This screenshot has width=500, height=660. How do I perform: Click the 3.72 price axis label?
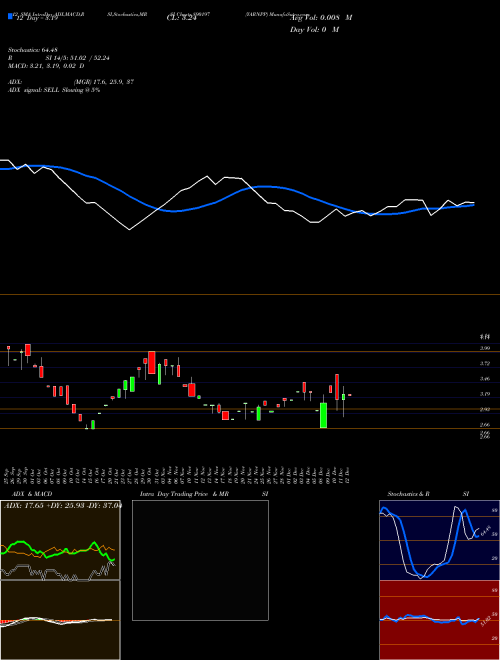(485, 363)
